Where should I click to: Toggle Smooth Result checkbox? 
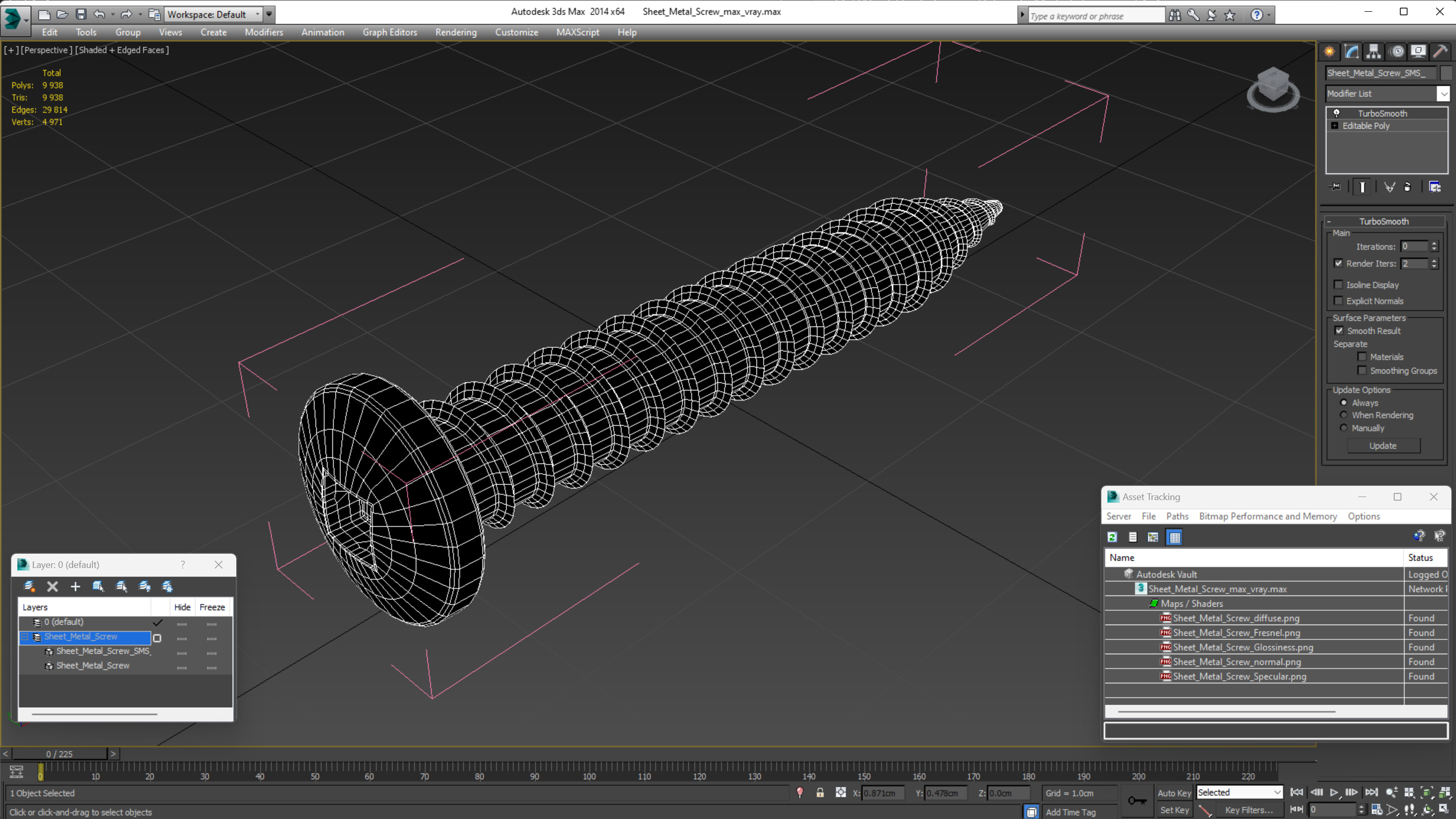tap(1339, 330)
